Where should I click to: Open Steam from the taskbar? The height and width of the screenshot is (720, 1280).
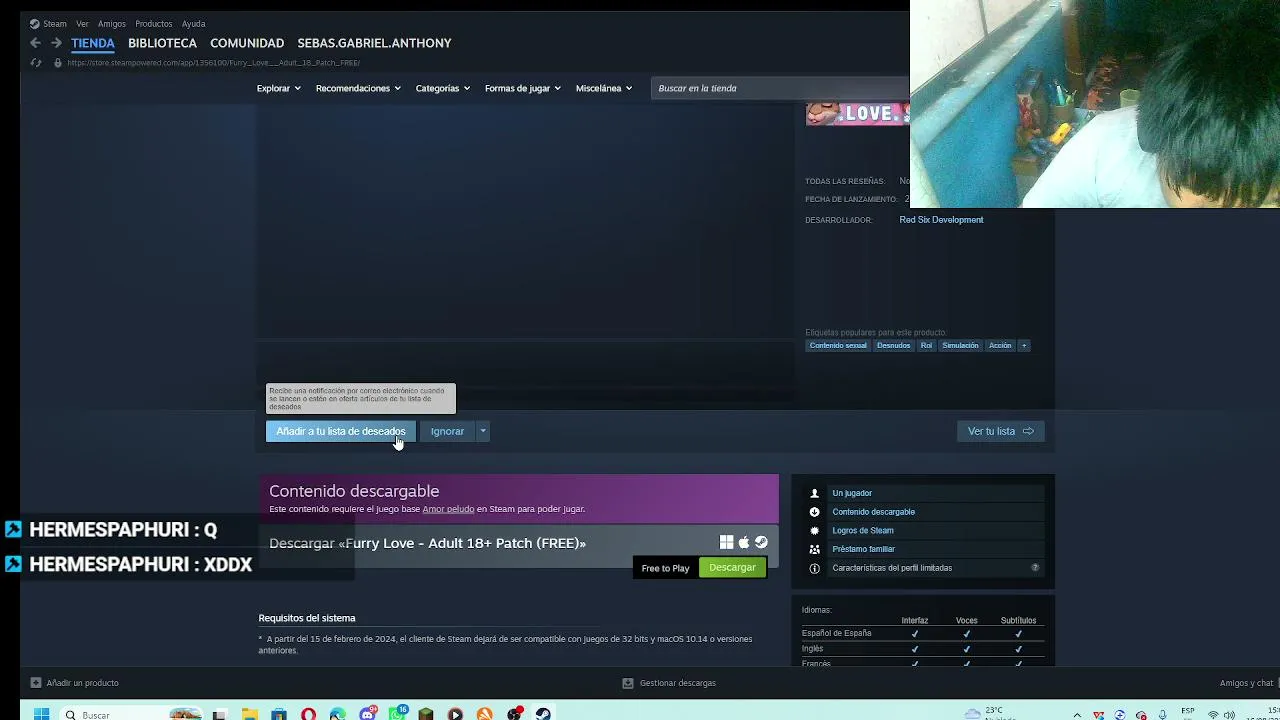pyautogui.click(x=543, y=714)
